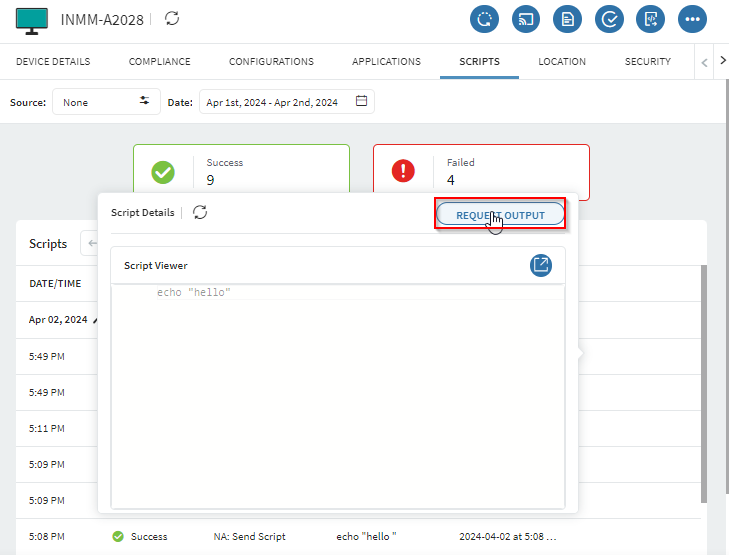Open the Location tab
This screenshot has height=555, width=729.
click(562, 62)
